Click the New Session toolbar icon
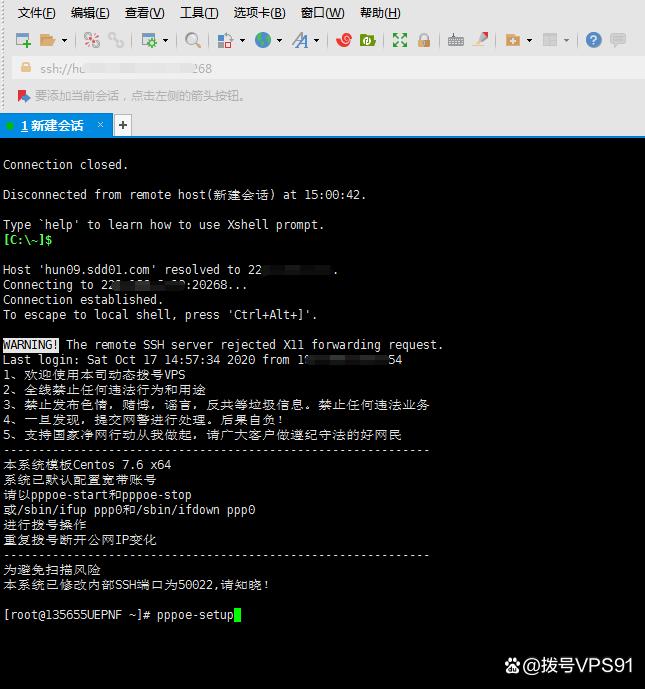 [23, 40]
